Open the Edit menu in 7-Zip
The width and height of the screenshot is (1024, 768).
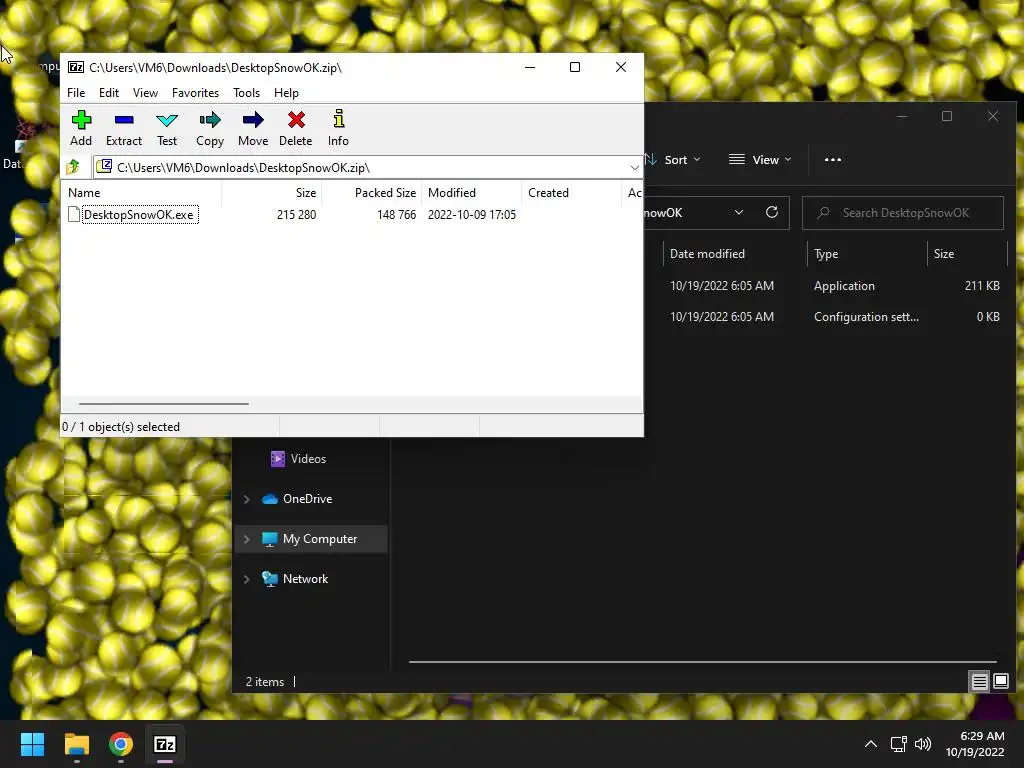point(108,93)
